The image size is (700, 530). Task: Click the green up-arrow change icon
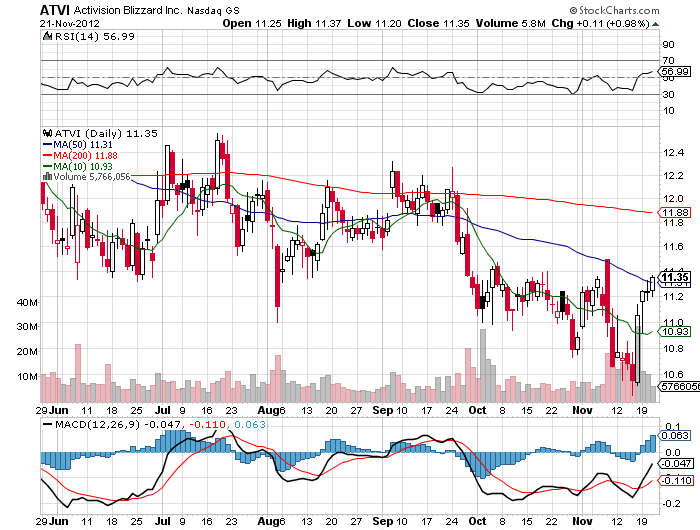coord(655,24)
